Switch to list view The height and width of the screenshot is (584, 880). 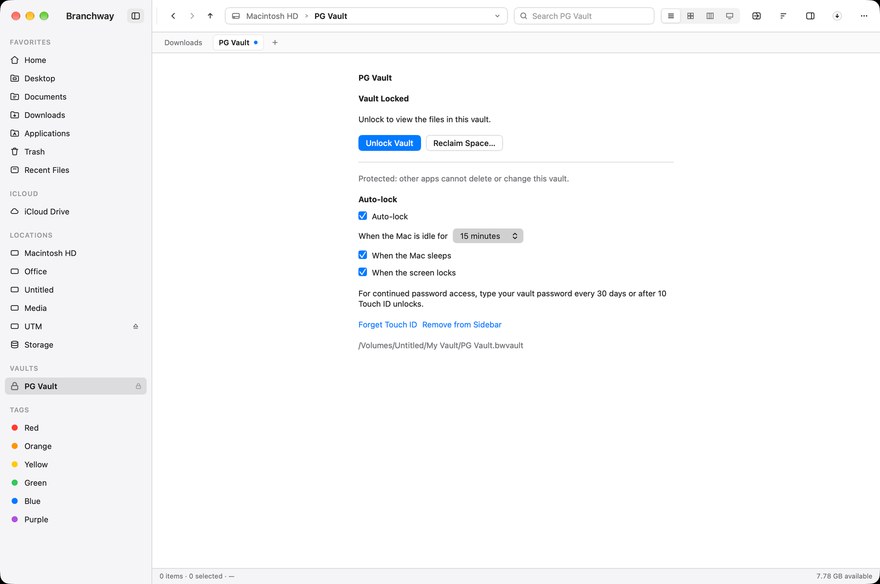[x=671, y=16]
